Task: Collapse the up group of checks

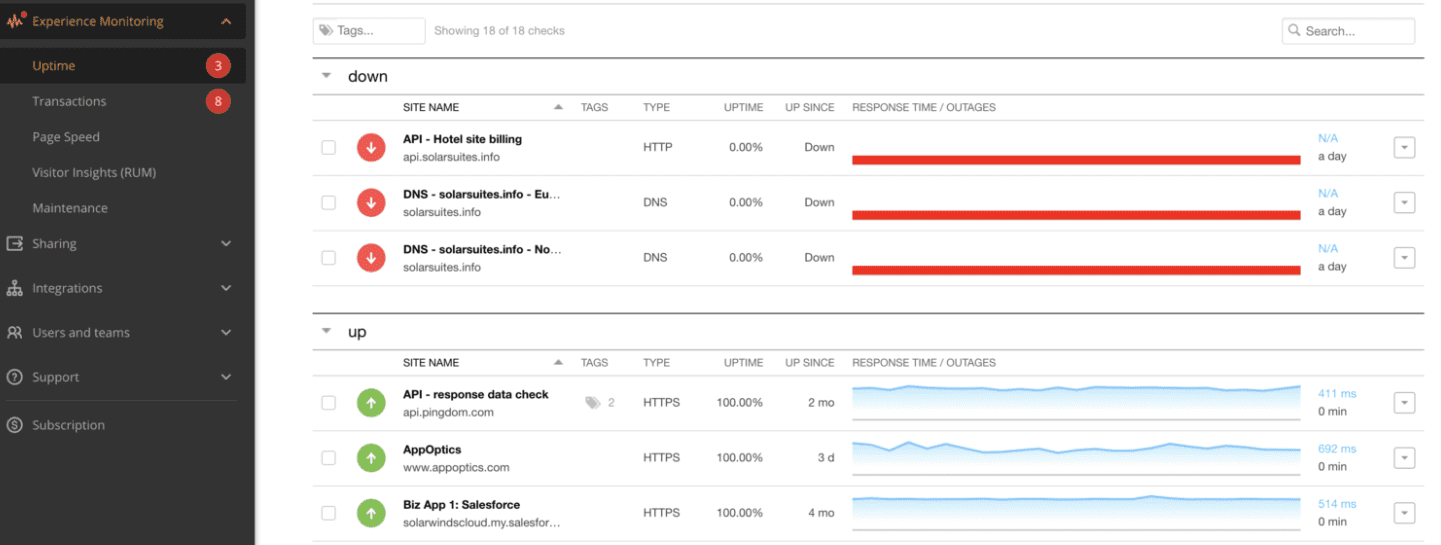Action: pos(326,332)
